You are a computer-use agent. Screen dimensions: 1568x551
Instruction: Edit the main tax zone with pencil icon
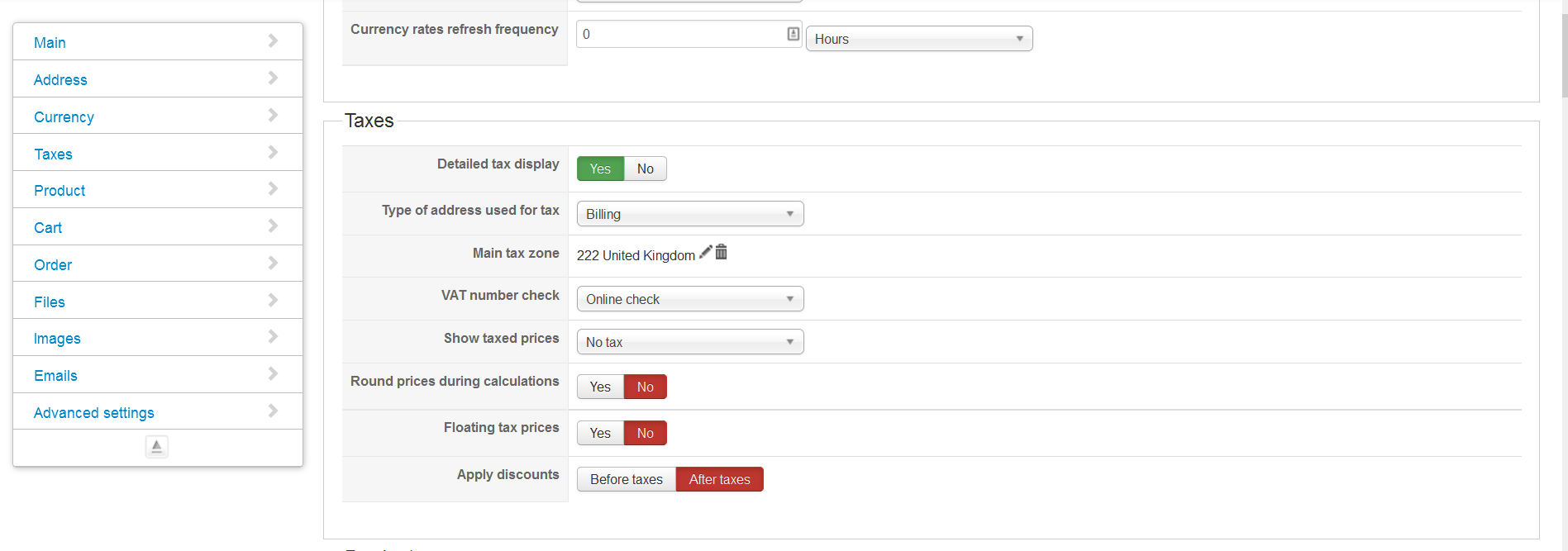[705, 253]
